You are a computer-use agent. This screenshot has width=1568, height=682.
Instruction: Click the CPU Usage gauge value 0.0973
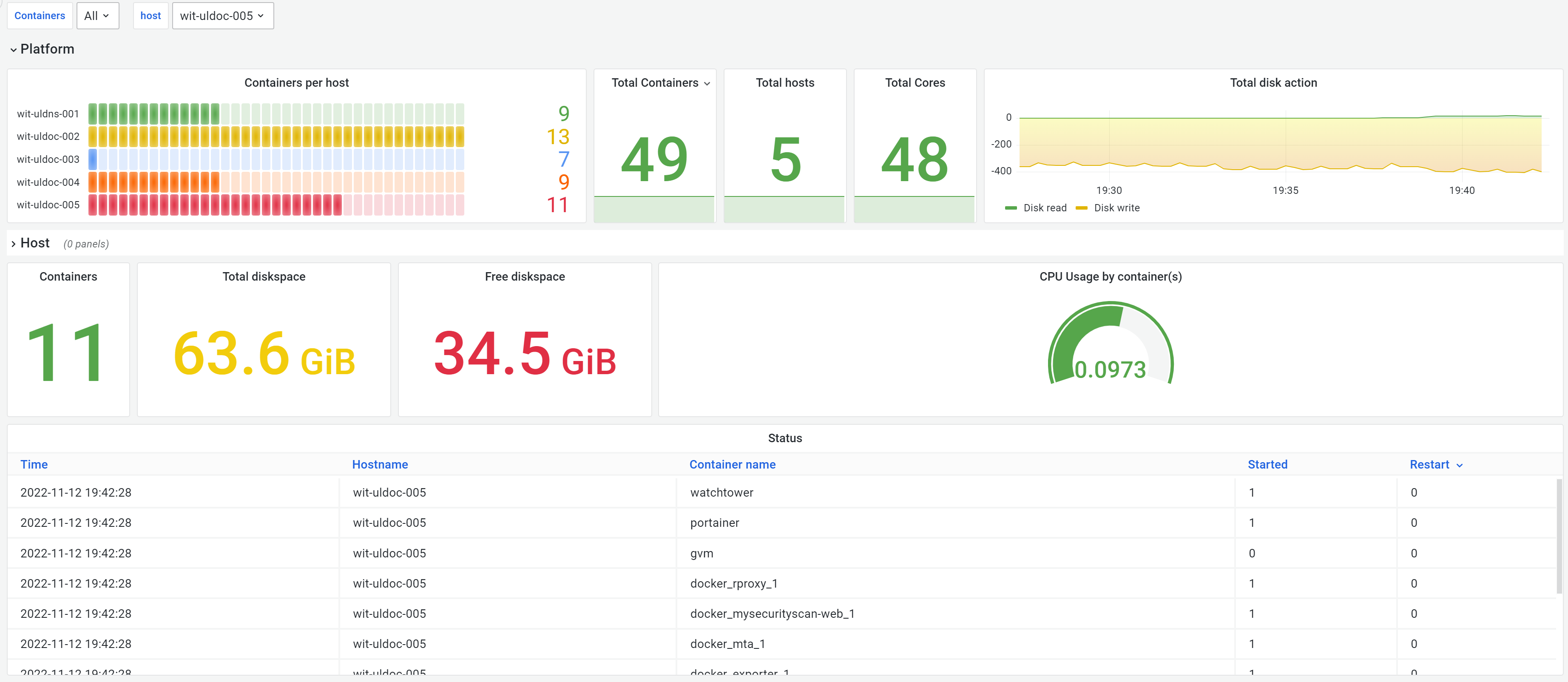tap(1110, 369)
